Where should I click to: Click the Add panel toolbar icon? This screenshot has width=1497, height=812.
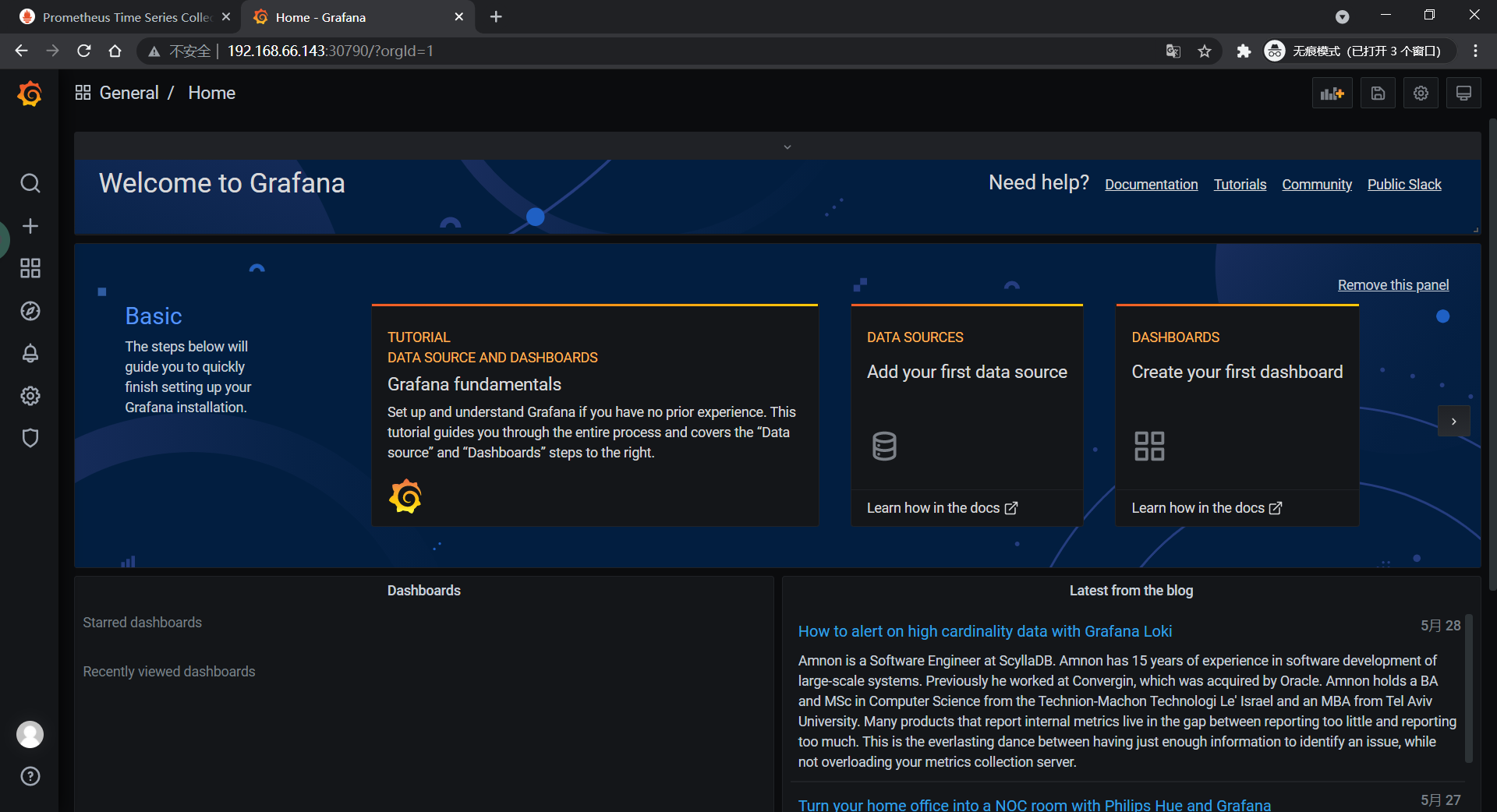tap(1332, 94)
